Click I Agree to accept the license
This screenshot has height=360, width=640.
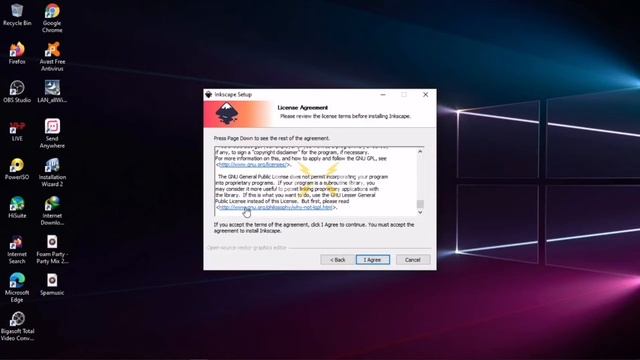tap(372, 260)
